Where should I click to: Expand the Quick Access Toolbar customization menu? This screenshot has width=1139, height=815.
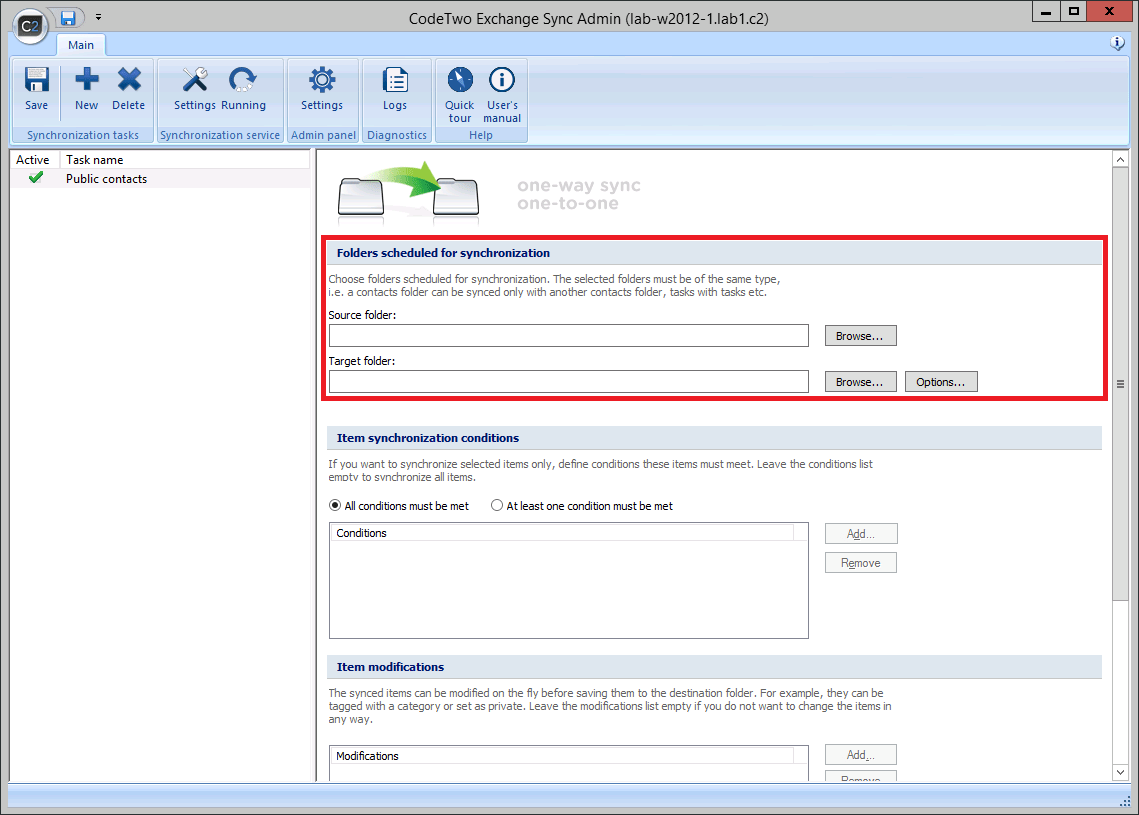(98, 16)
